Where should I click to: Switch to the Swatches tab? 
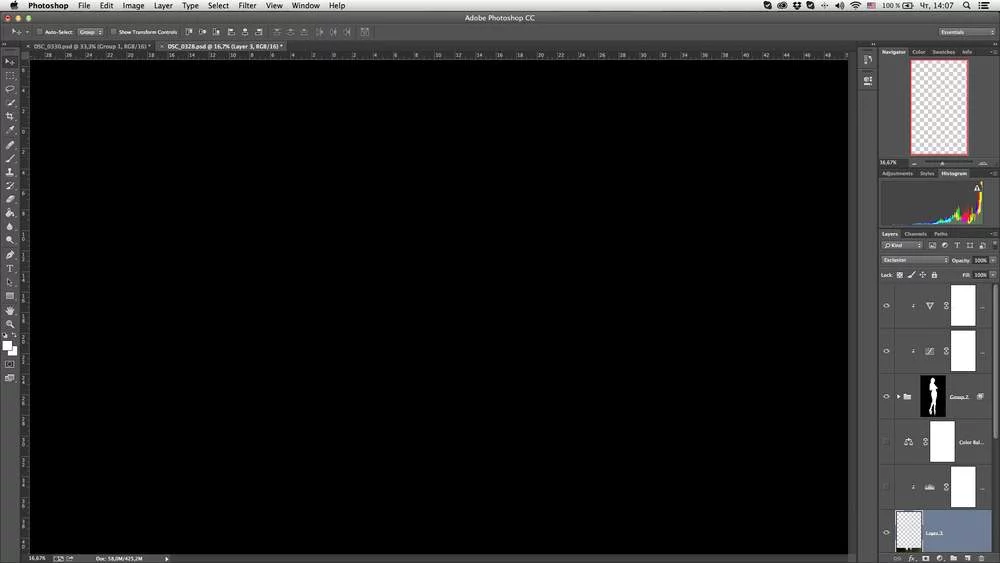(x=943, y=52)
